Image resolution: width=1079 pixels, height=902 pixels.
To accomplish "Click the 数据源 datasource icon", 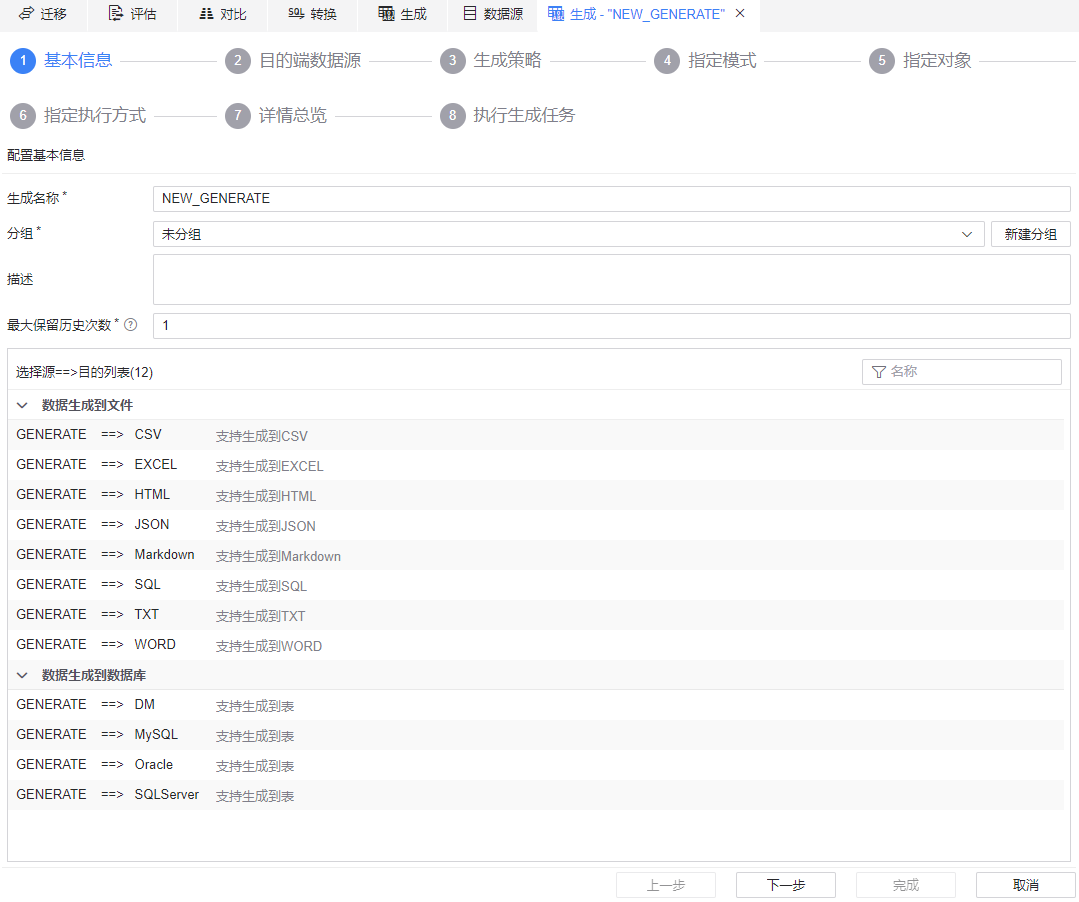I will [469, 14].
